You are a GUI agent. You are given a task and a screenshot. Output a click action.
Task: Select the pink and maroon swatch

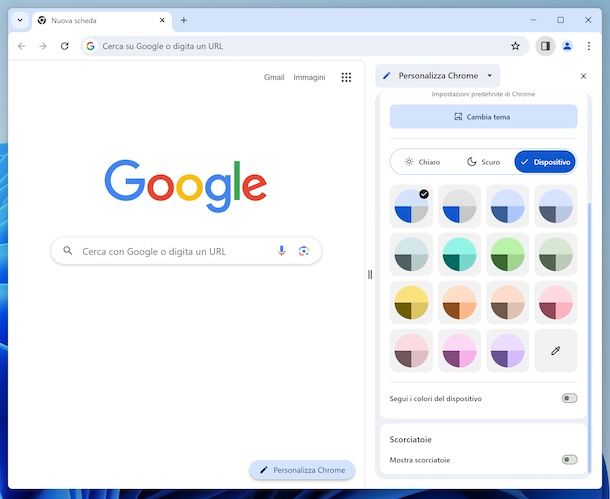pyautogui.click(x=556, y=303)
